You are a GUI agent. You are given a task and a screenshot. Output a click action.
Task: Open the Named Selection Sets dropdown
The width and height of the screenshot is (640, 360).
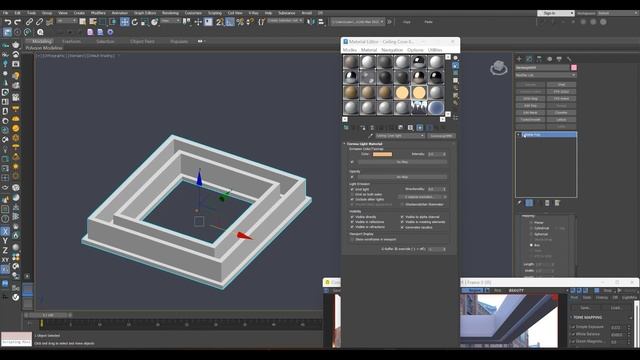pyautogui.click(x=285, y=21)
